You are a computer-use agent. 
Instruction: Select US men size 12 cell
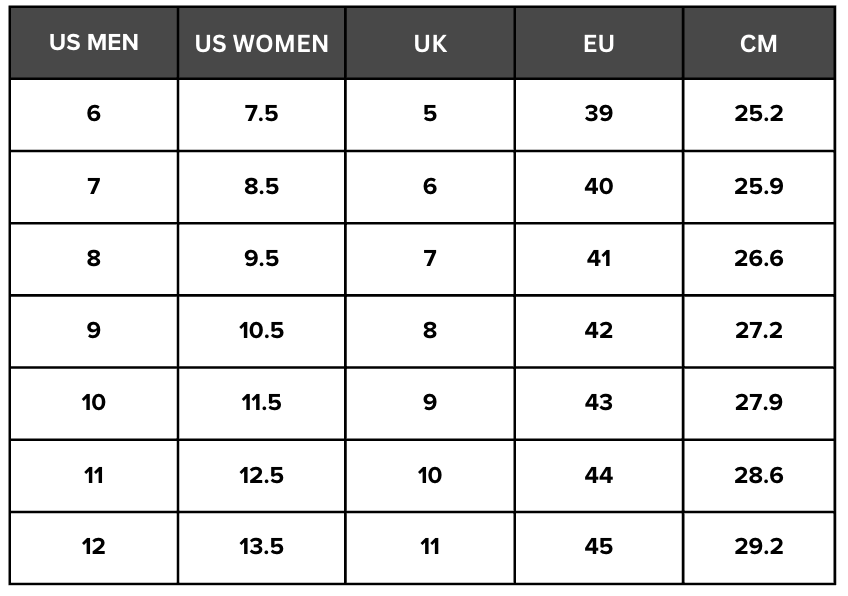[94, 548]
